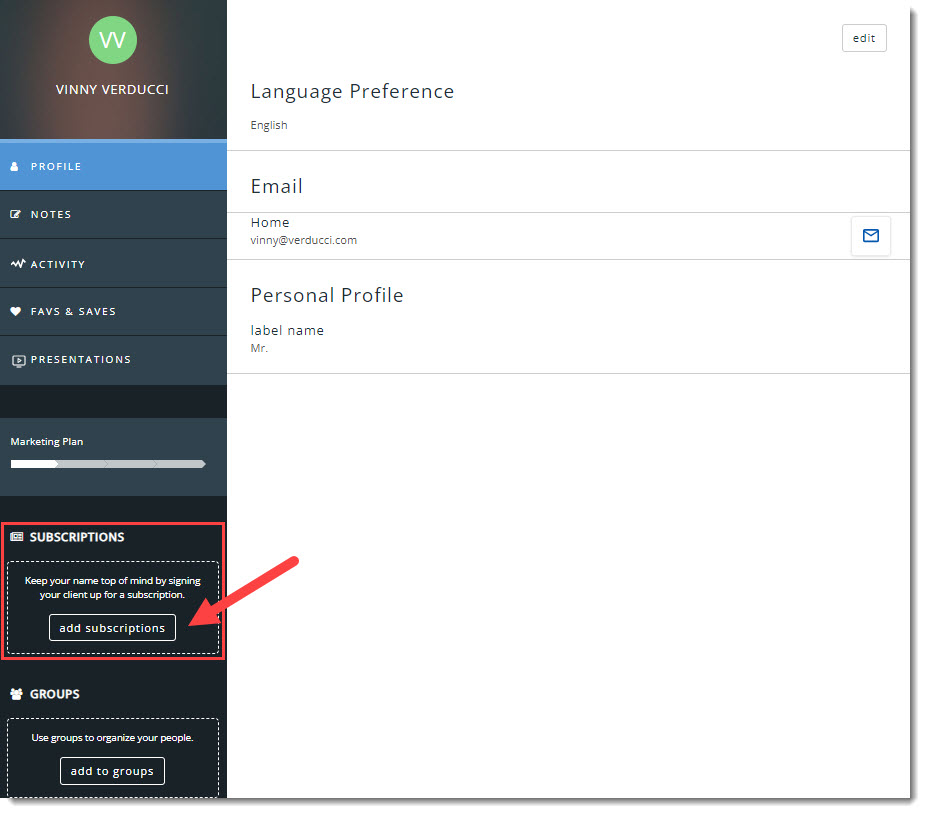
Task: Click the Home email label
Action: 270,223
